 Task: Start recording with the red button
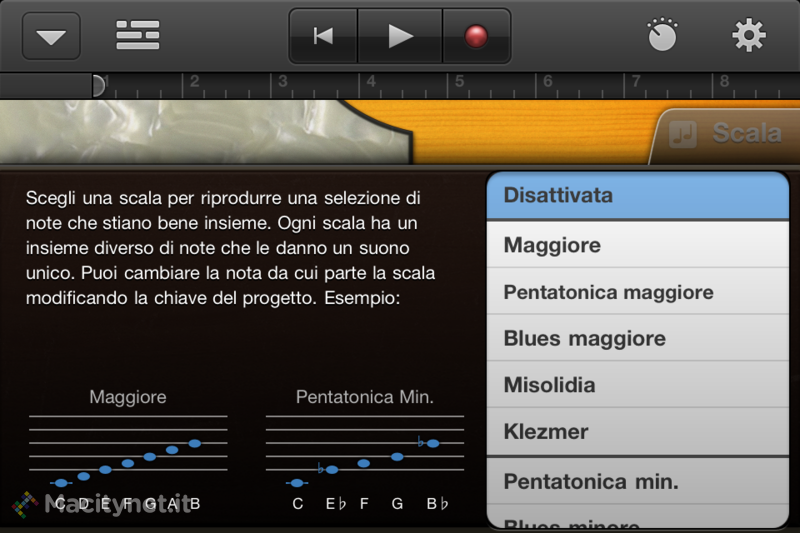click(x=476, y=36)
